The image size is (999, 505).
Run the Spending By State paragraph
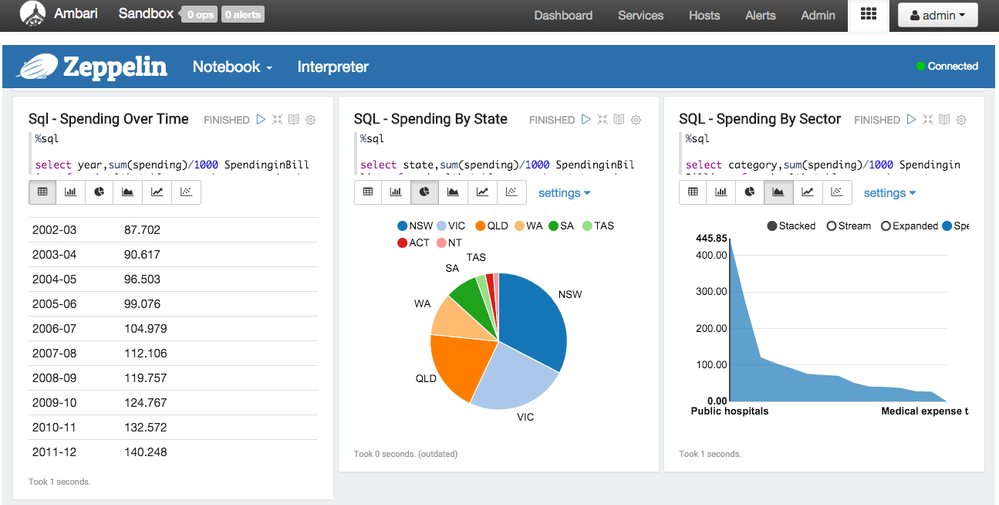coord(586,119)
